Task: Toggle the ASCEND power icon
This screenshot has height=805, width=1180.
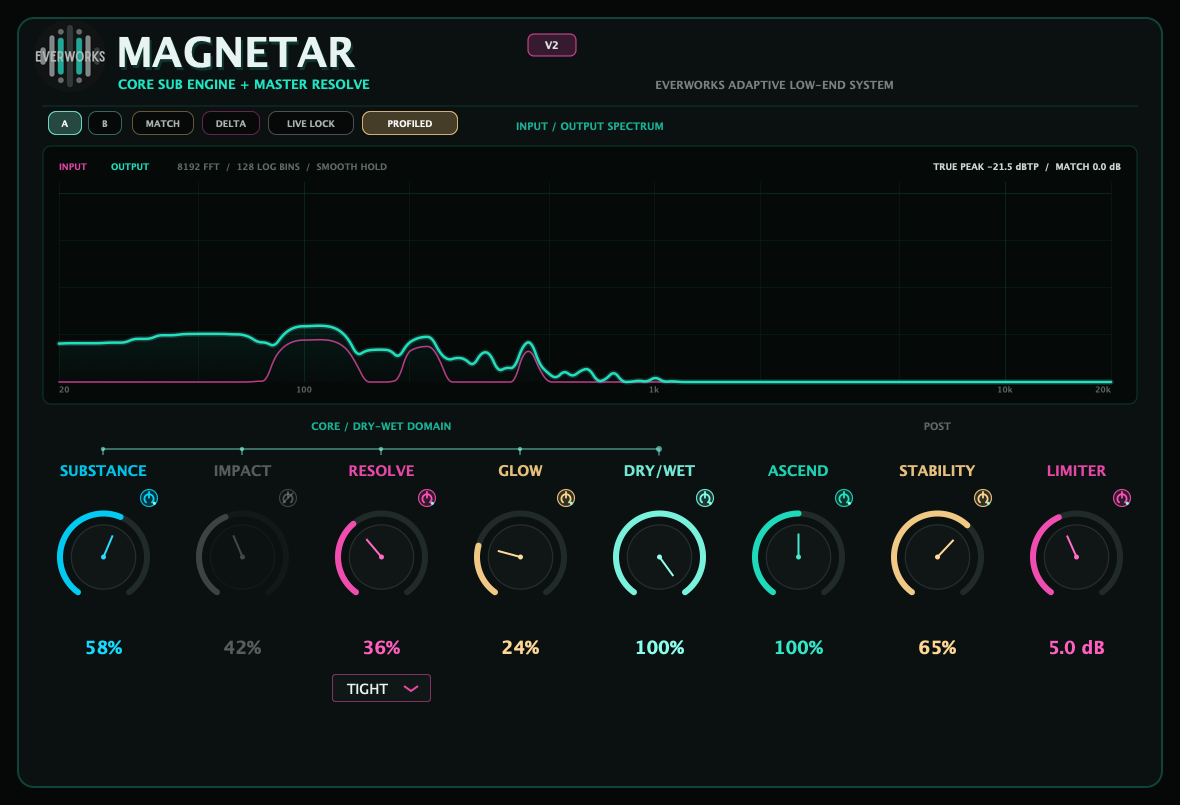Action: [844, 497]
